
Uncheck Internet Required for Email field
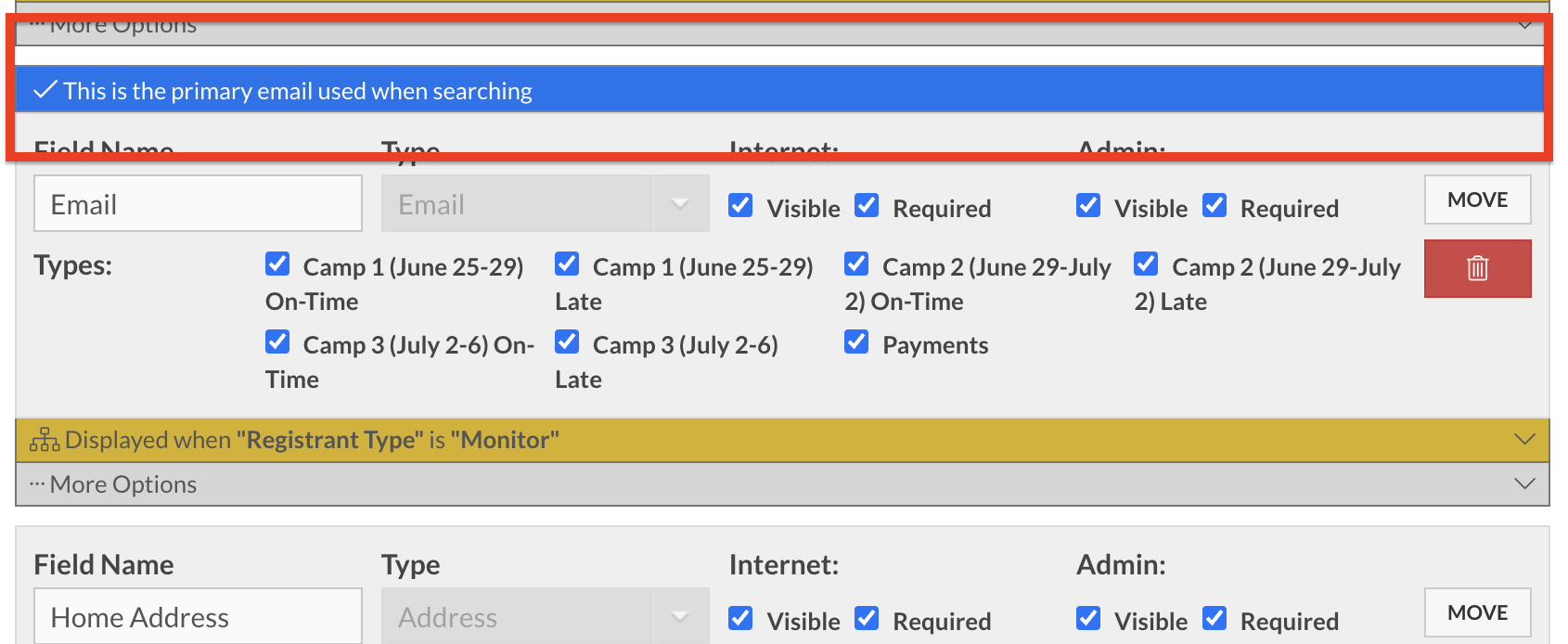click(x=867, y=205)
